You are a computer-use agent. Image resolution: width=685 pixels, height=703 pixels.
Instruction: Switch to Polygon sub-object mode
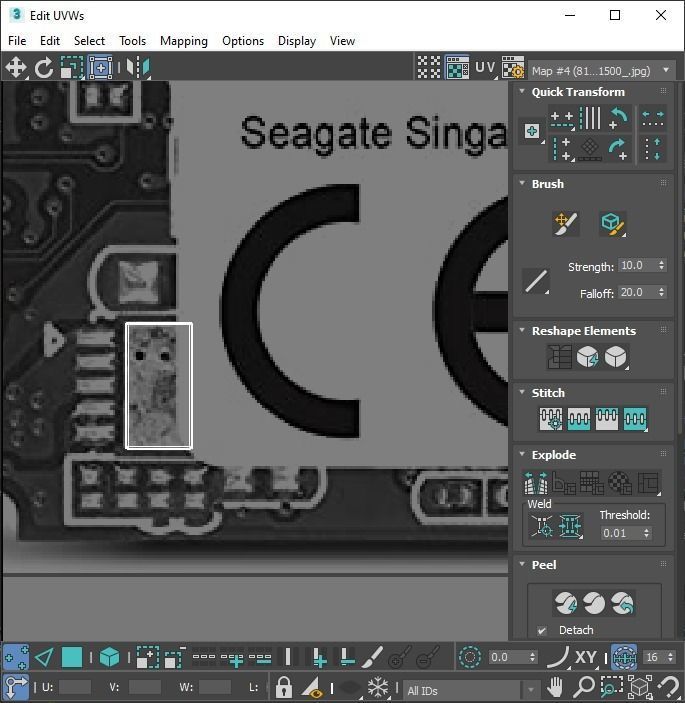(72, 657)
